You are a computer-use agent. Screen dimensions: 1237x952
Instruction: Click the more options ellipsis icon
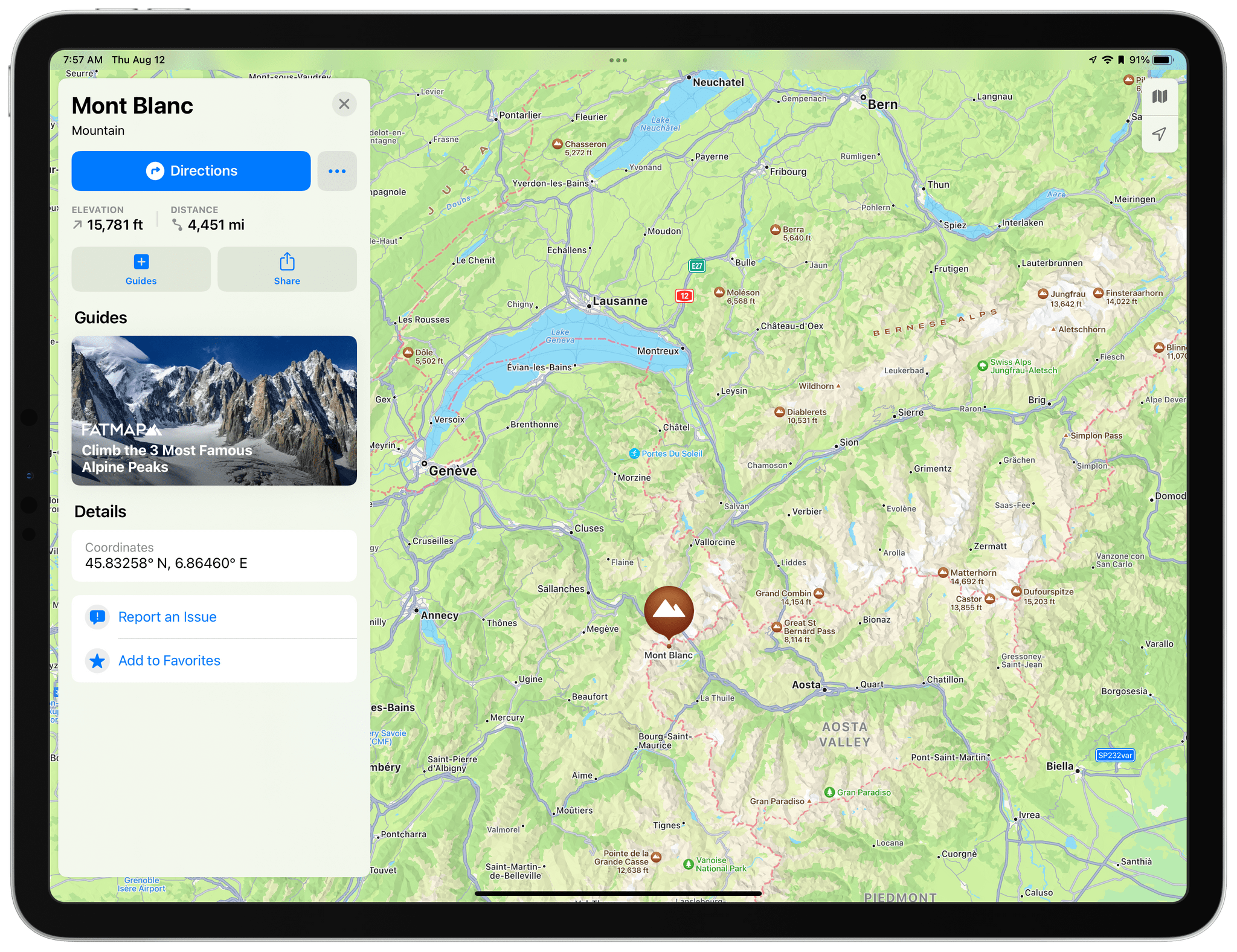click(338, 171)
